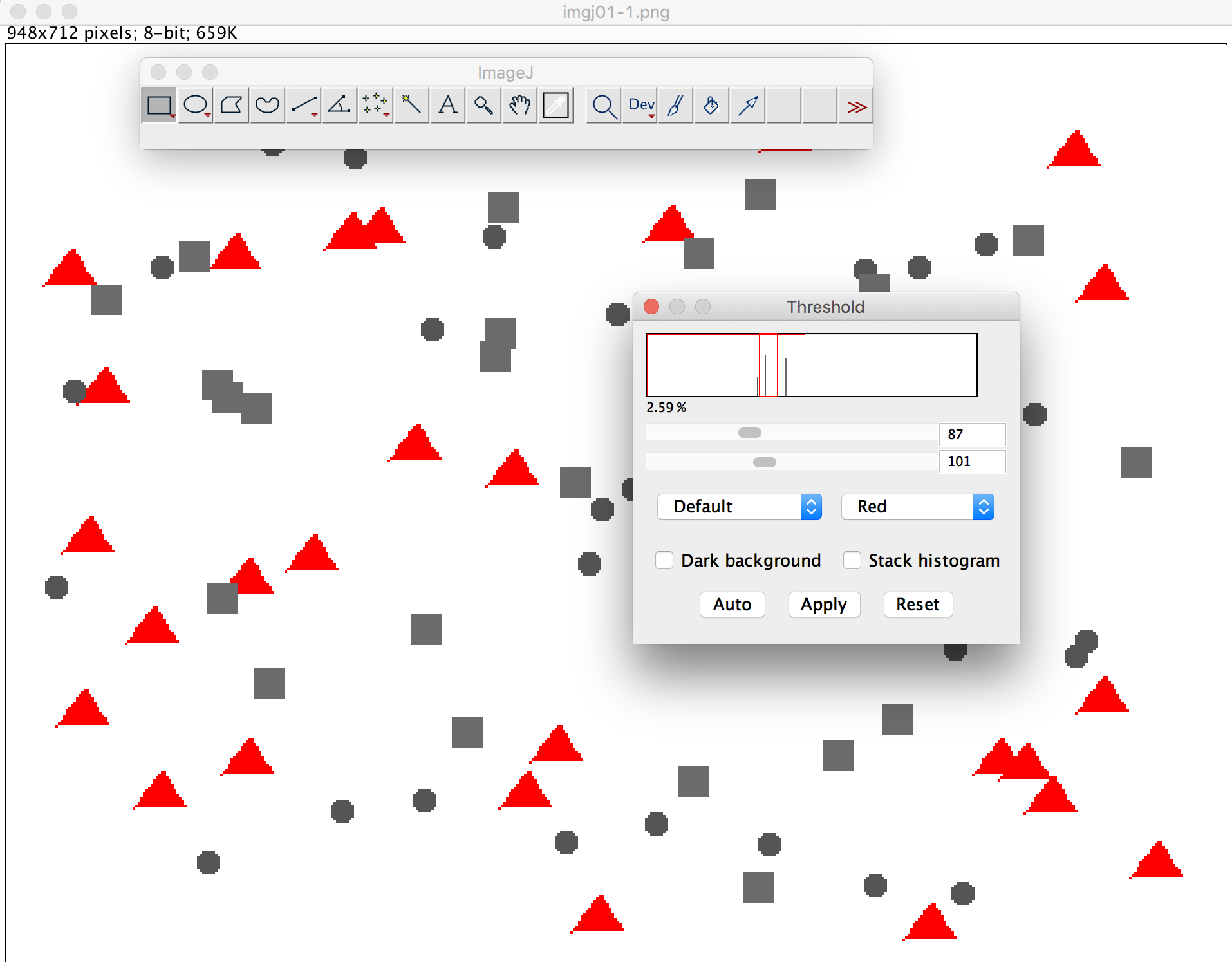This screenshot has width=1232, height=967.
Task: Toggle the Stack histogram checkbox
Action: point(852,560)
